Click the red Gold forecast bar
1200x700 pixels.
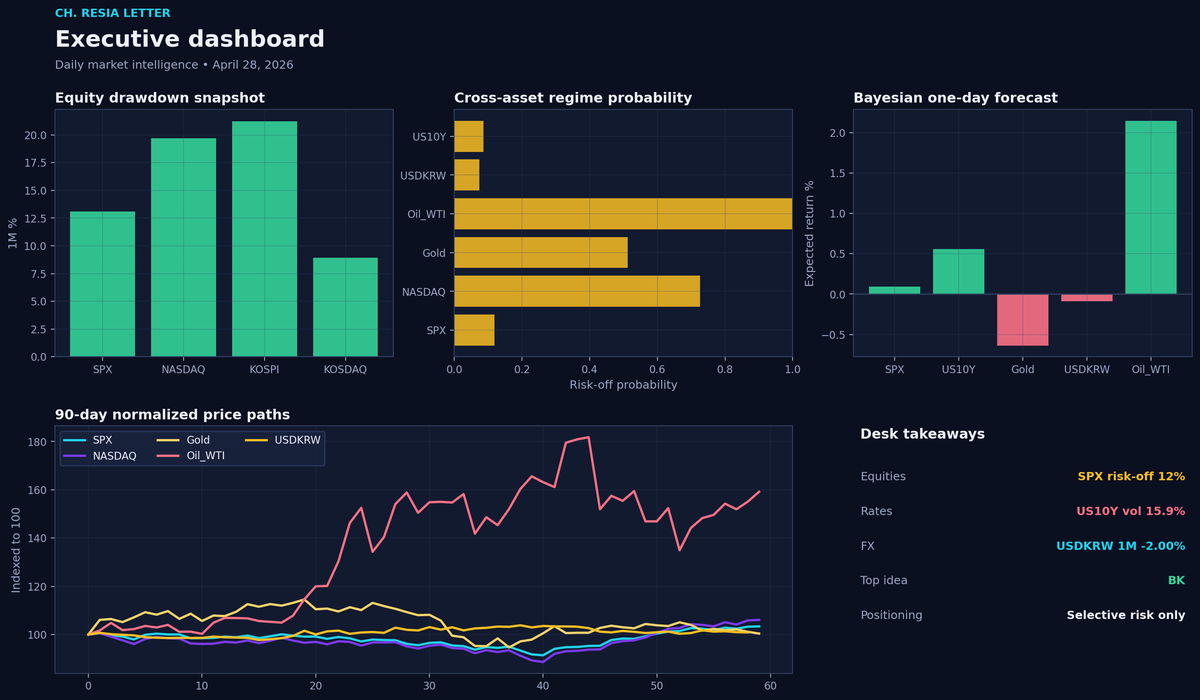1023,320
